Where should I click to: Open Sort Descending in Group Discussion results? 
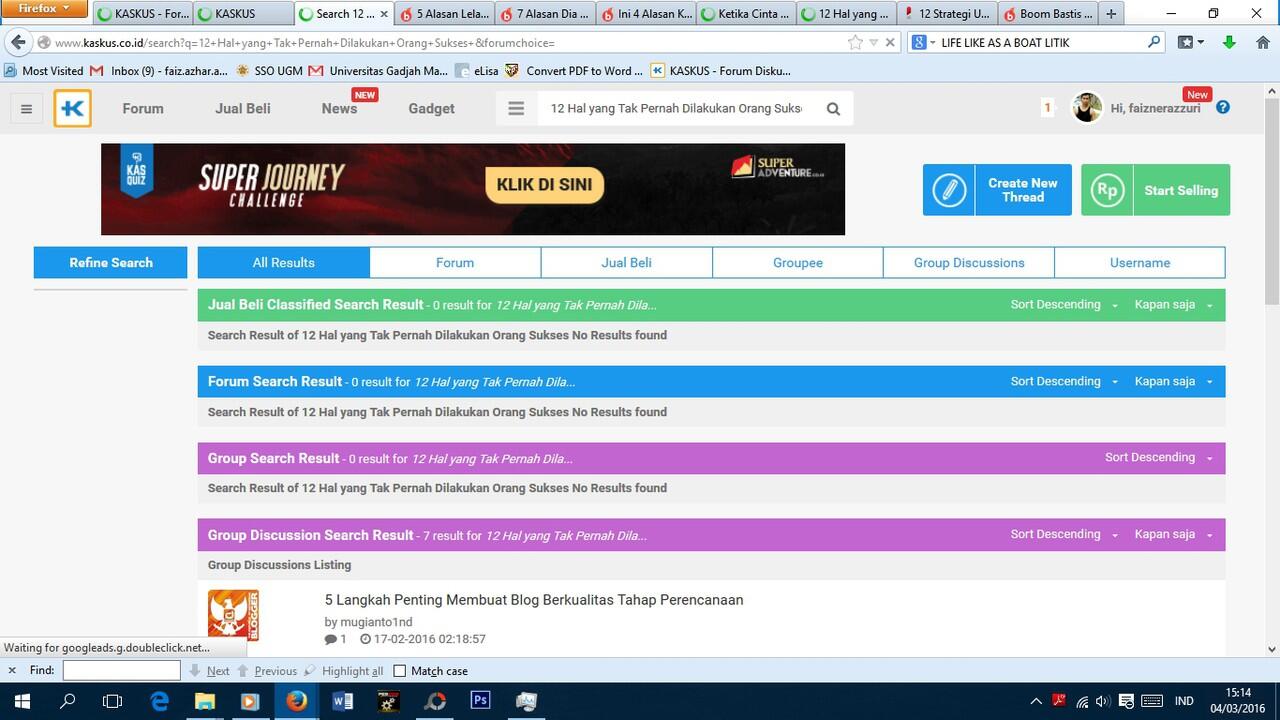[x=1064, y=534]
